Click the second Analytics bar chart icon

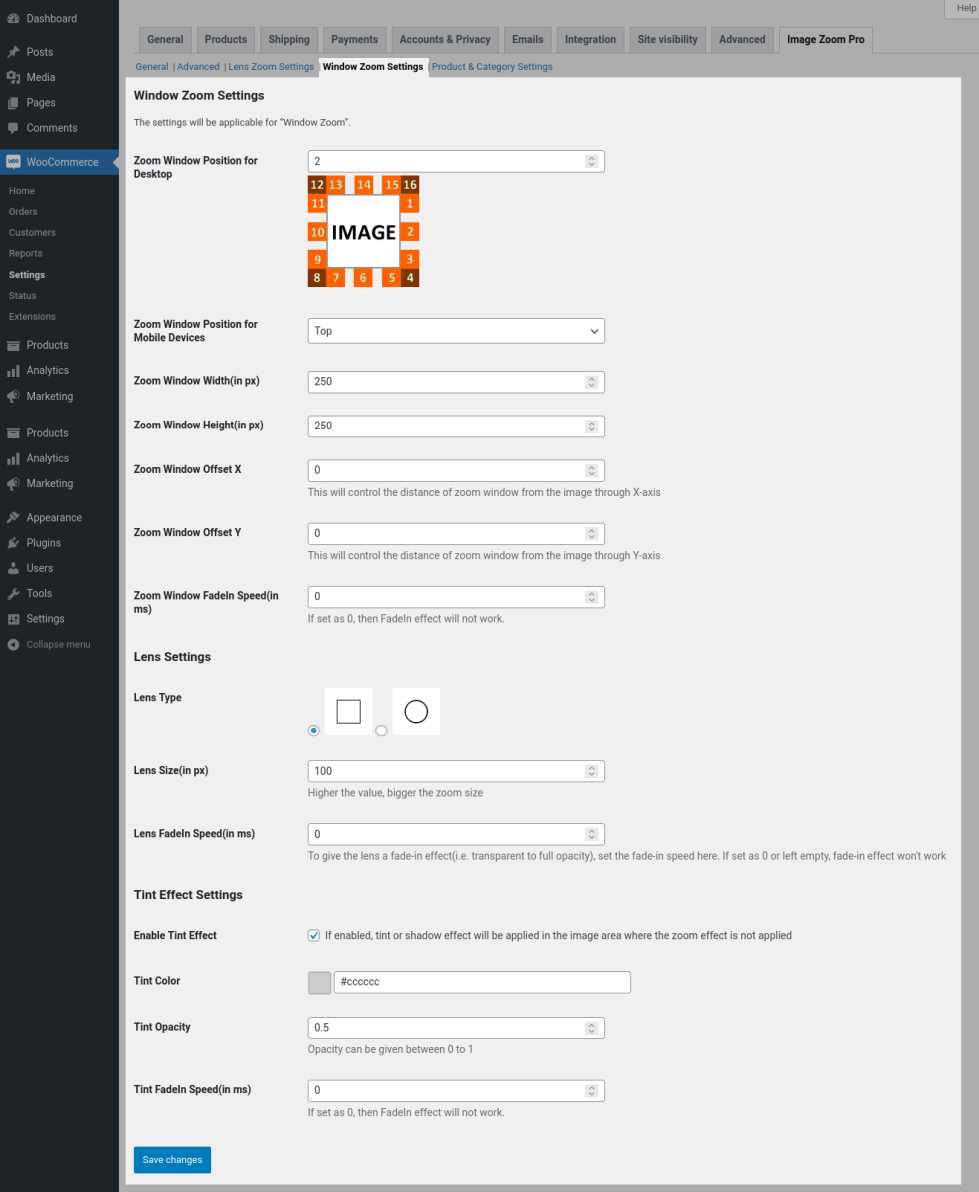[x=13, y=458]
